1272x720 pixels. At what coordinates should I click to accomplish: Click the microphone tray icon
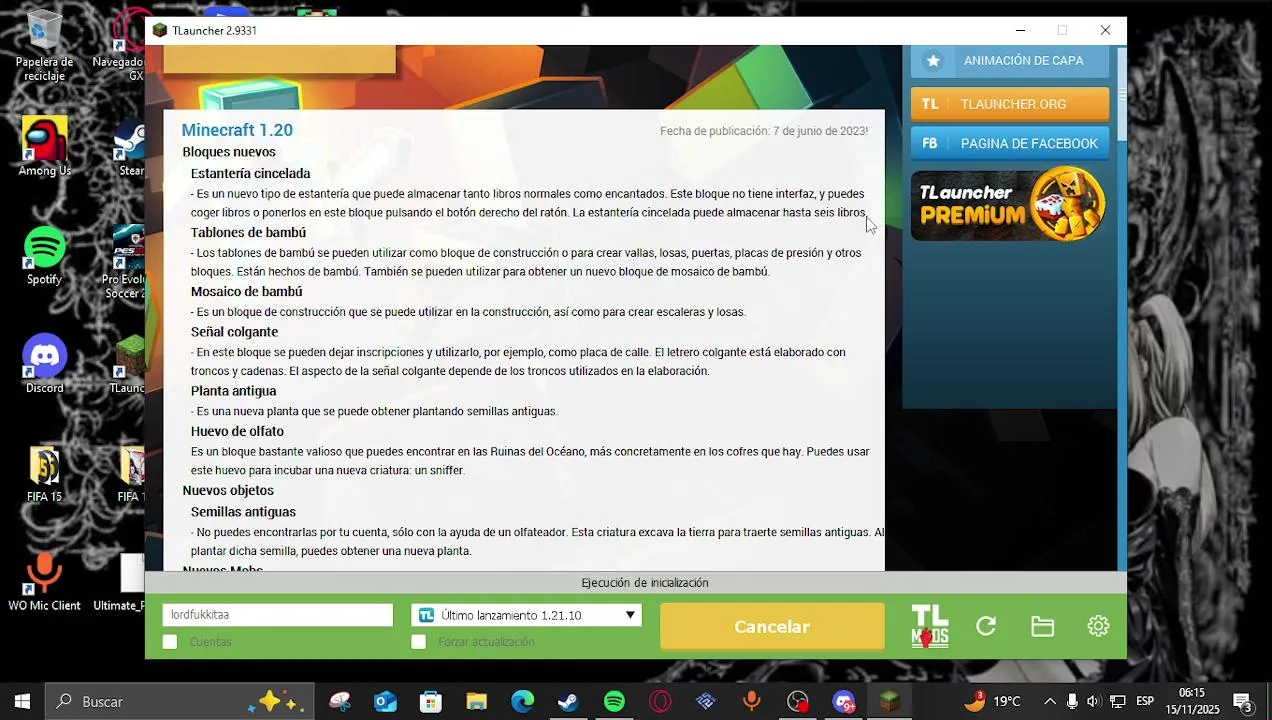pos(1072,702)
